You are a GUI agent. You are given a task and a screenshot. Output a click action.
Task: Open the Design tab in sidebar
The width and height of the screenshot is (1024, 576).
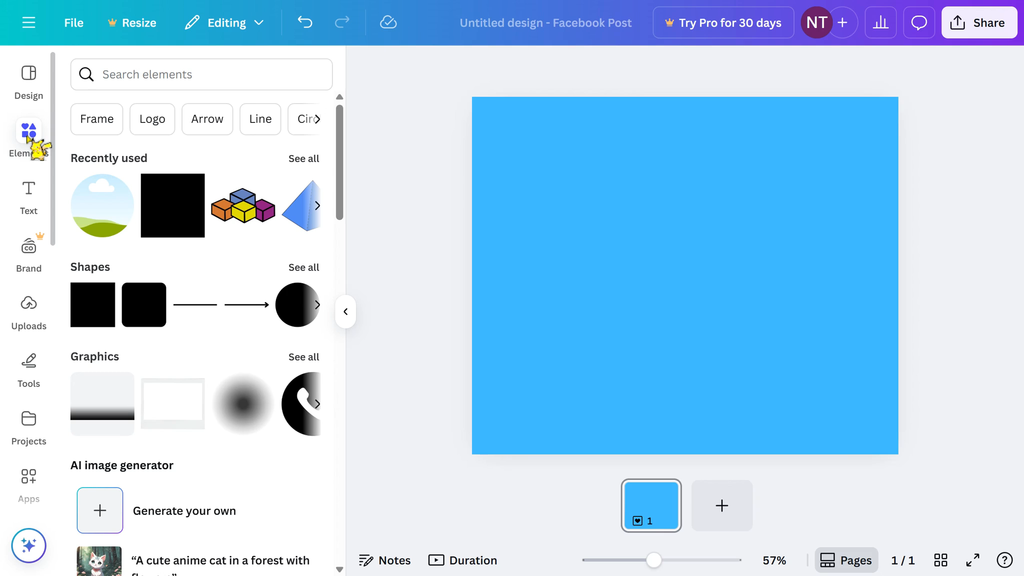(28, 82)
